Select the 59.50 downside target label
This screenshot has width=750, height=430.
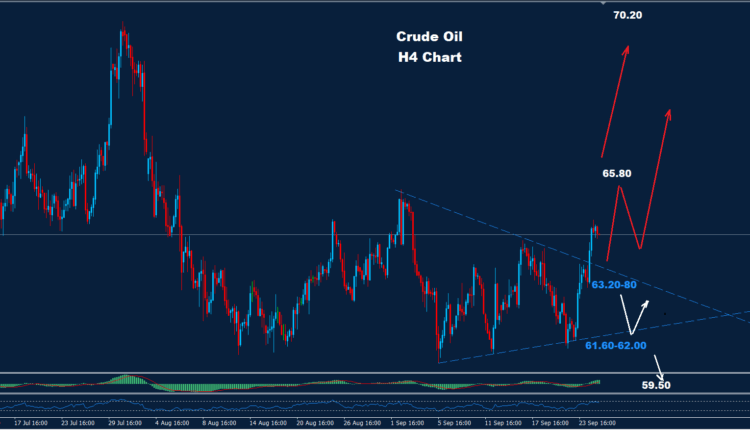tap(656, 383)
